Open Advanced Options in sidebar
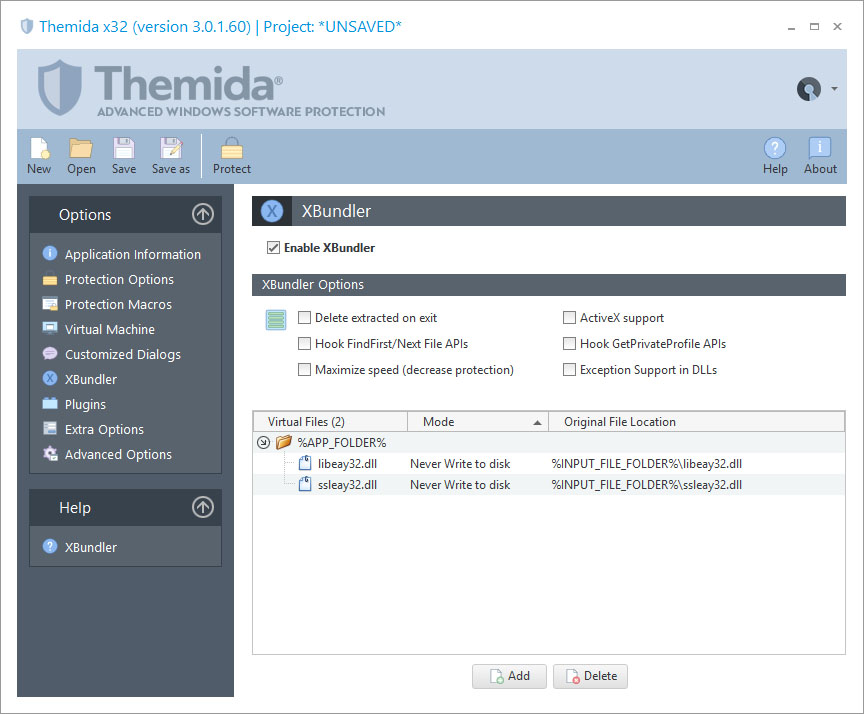 [x=118, y=455]
